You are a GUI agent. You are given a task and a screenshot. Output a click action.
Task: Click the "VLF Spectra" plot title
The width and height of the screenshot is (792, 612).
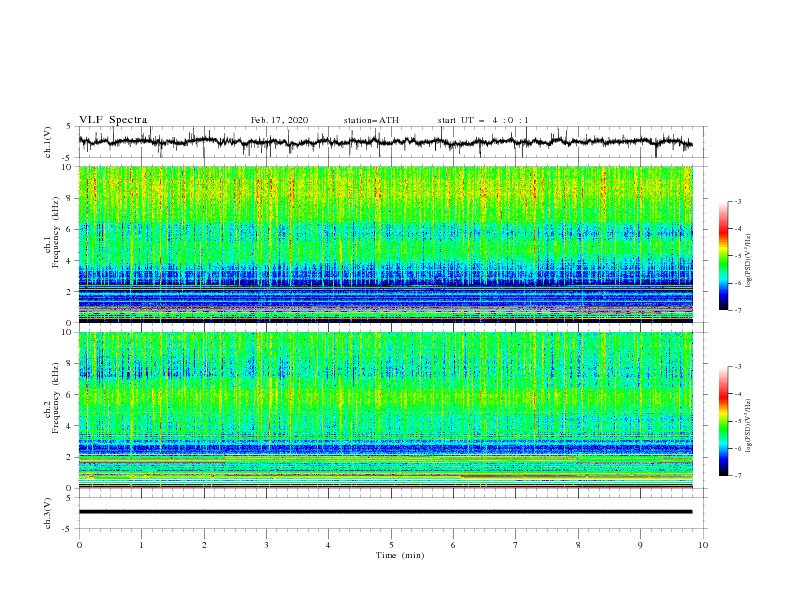point(113,120)
